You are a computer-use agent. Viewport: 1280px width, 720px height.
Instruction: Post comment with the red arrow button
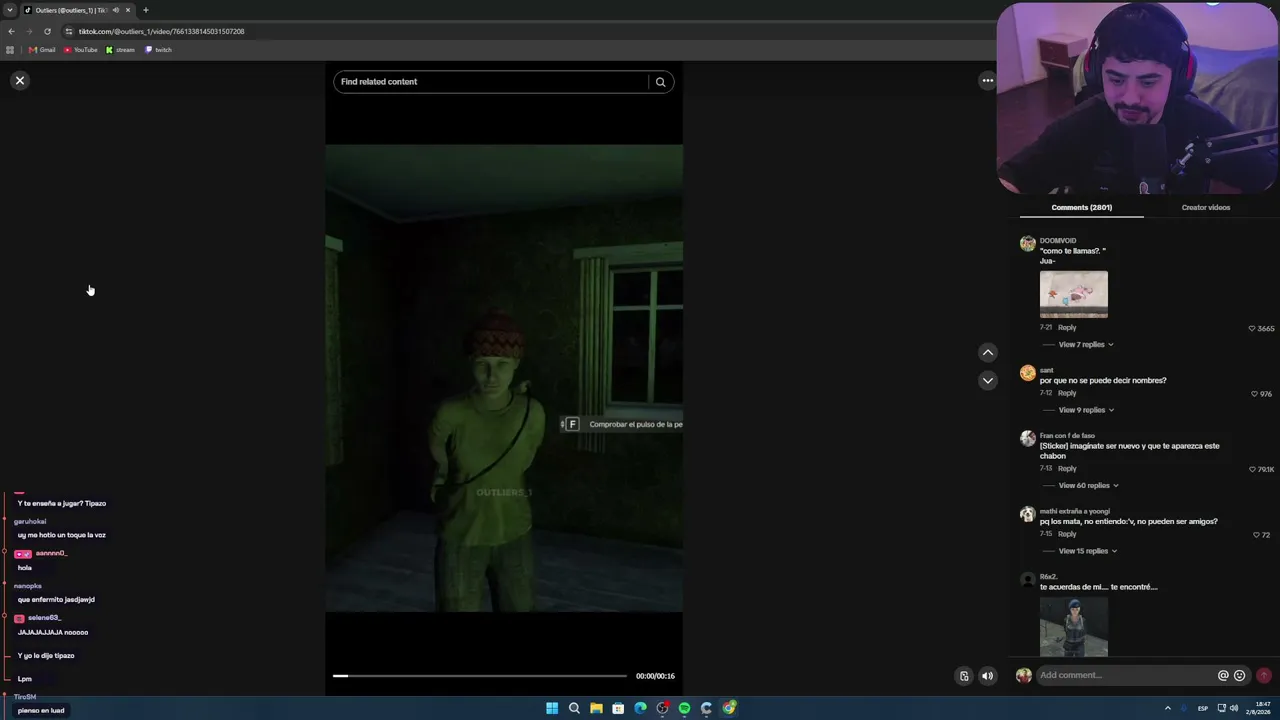[1264, 675]
